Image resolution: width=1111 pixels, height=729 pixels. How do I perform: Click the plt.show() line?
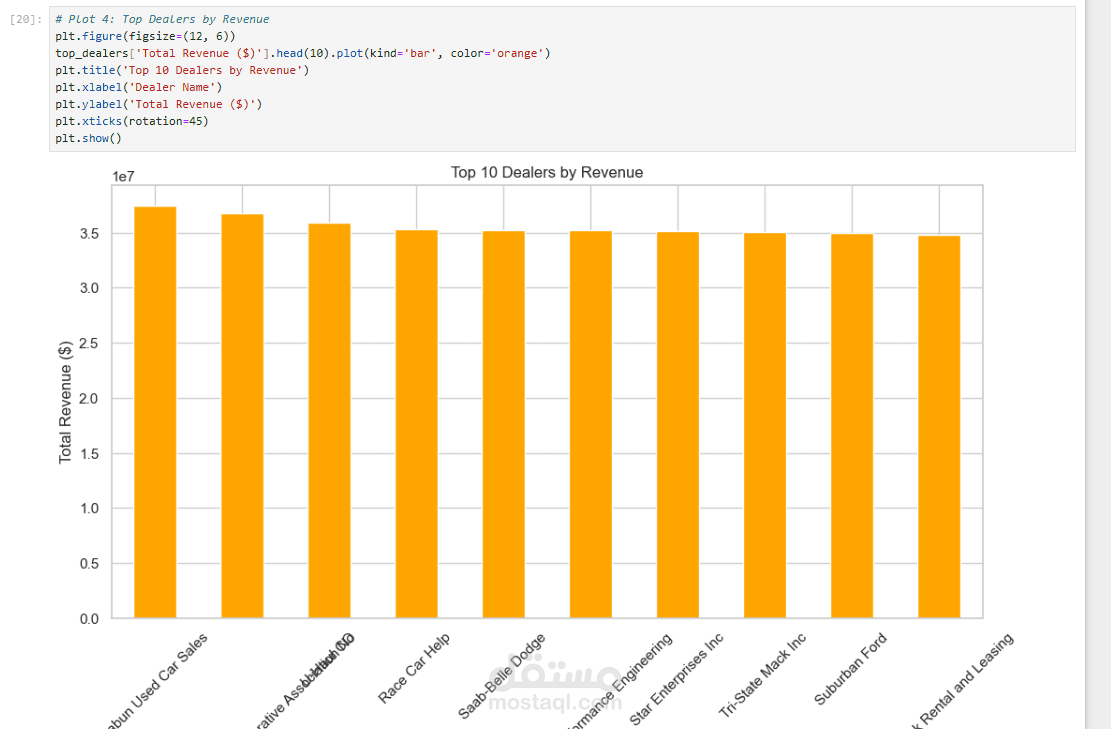coord(89,138)
